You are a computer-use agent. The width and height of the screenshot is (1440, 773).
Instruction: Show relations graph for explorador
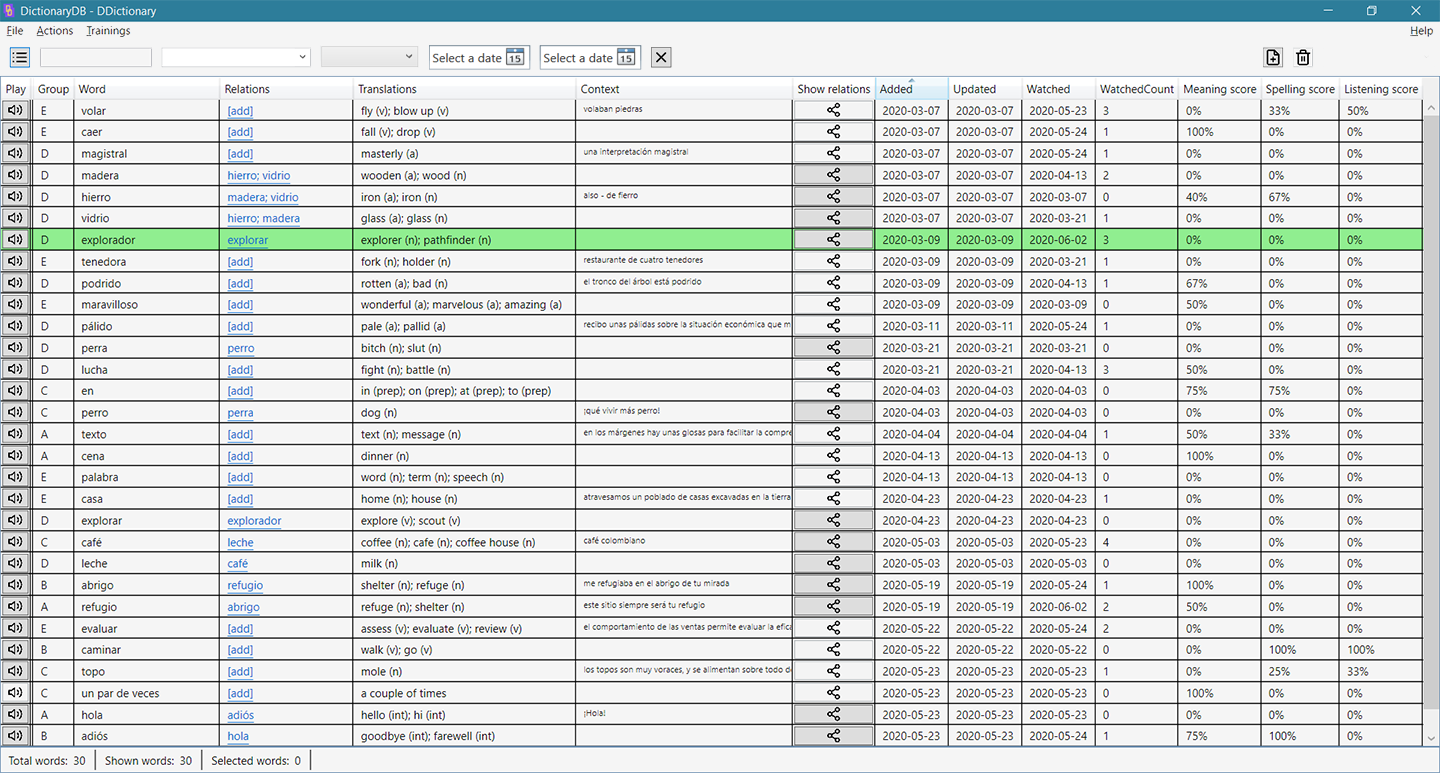(x=834, y=240)
